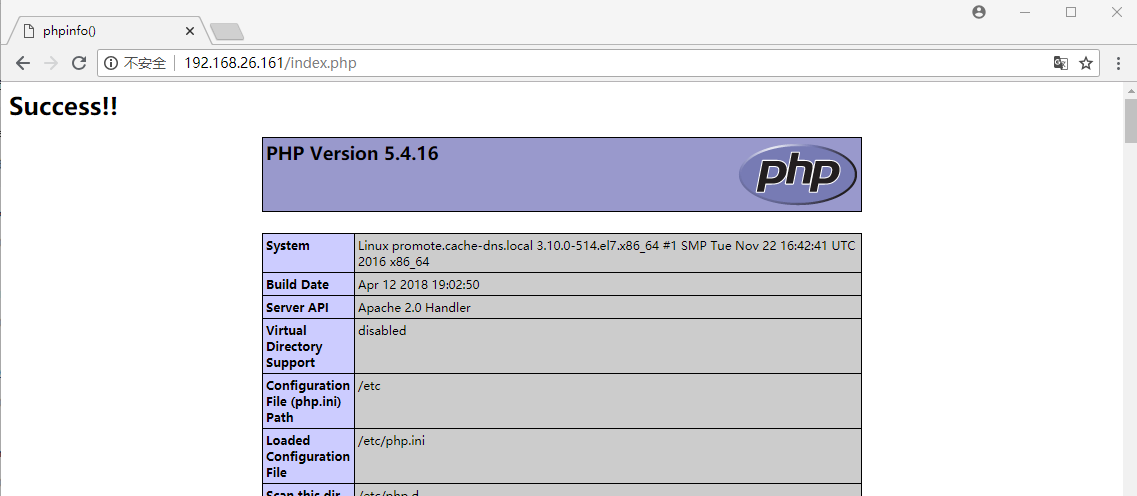Open site info via the insecure icon
1137x496 pixels.
tap(111, 63)
